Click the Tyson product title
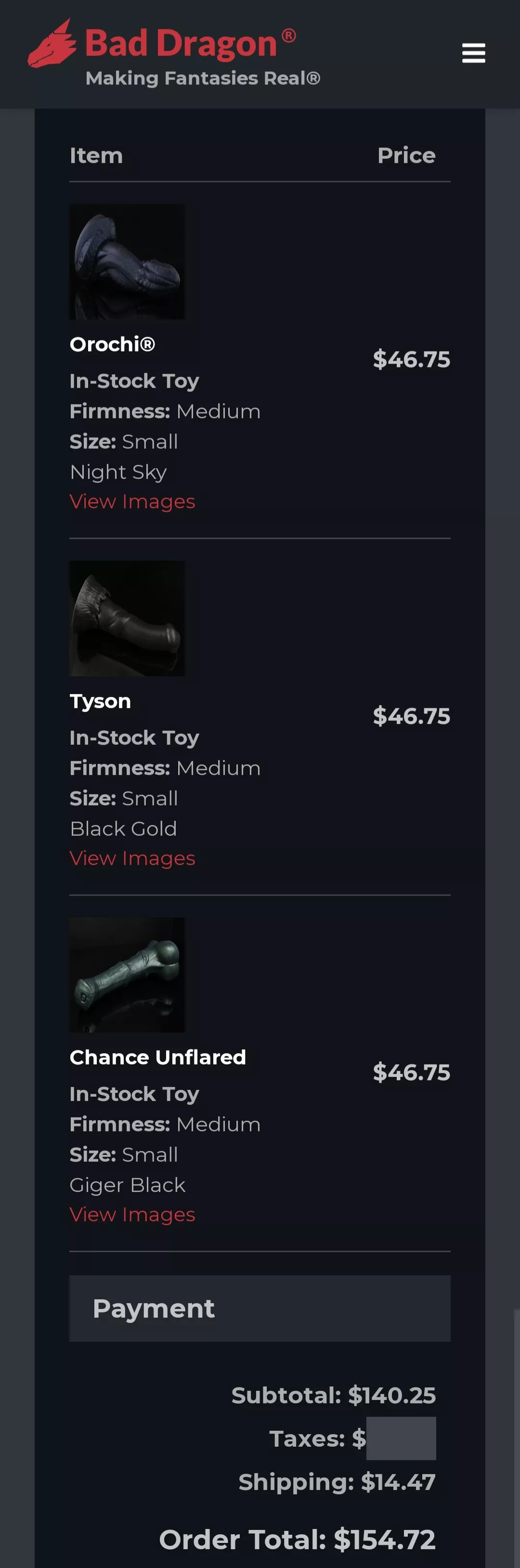Screen dimensions: 520x1568 coord(101,701)
